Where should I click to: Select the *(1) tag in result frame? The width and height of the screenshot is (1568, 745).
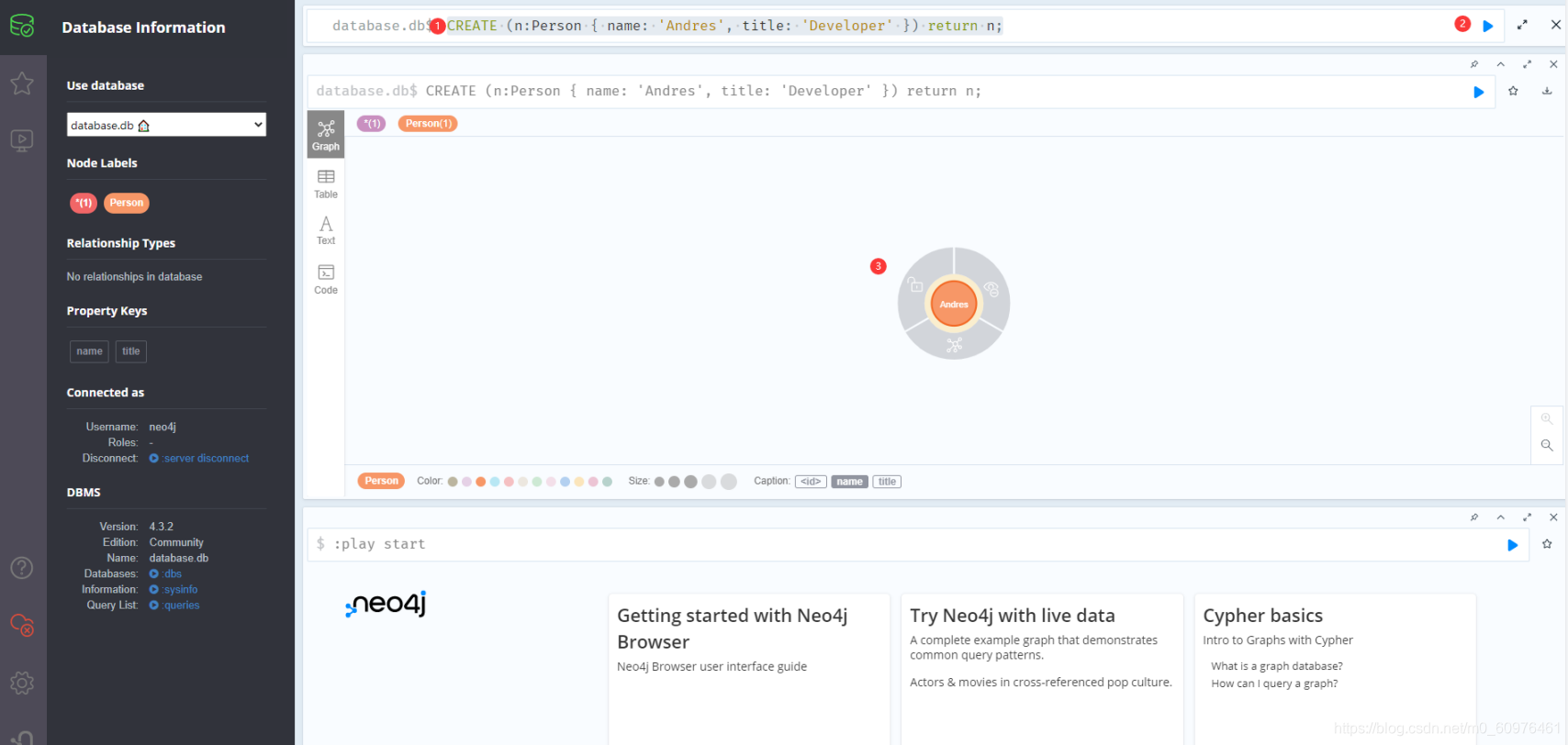[372, 123]
